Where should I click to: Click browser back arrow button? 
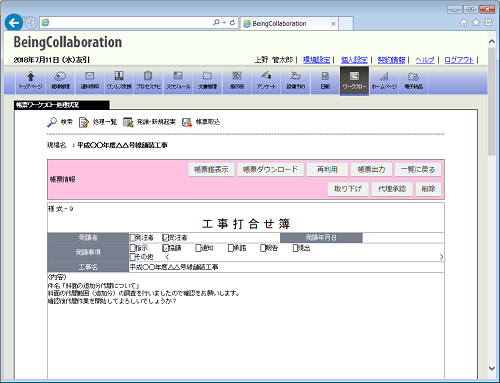[x=14, y=23]
